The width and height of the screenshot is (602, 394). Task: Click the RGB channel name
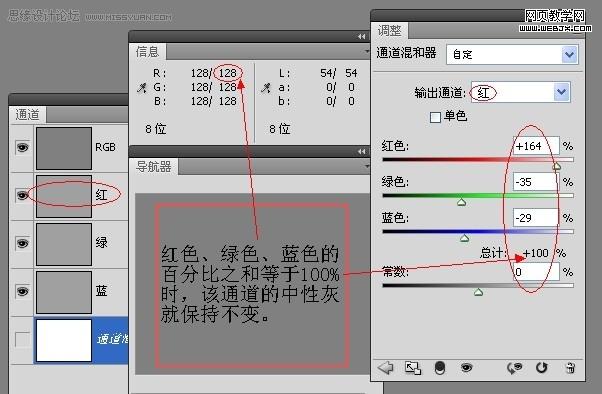(x=105, y=147)
